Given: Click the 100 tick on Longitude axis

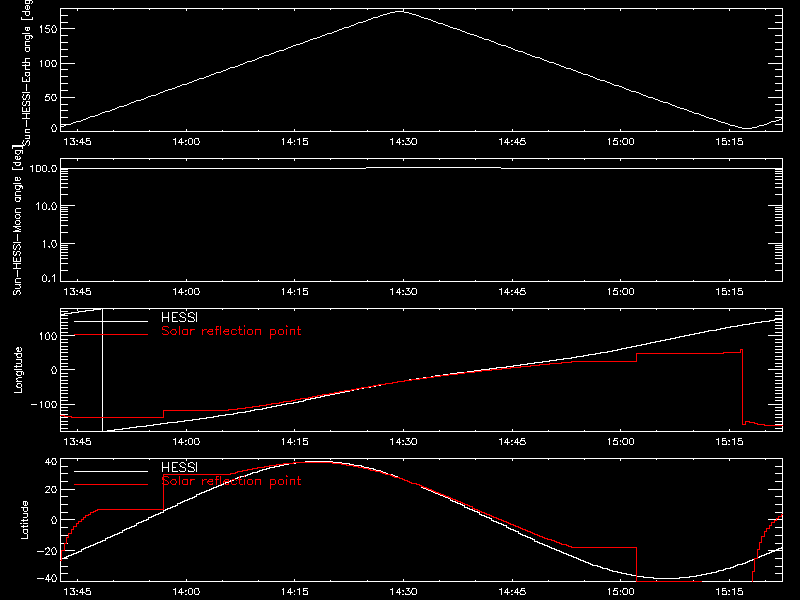Looking at the screenshot, I should click(48, 336).
